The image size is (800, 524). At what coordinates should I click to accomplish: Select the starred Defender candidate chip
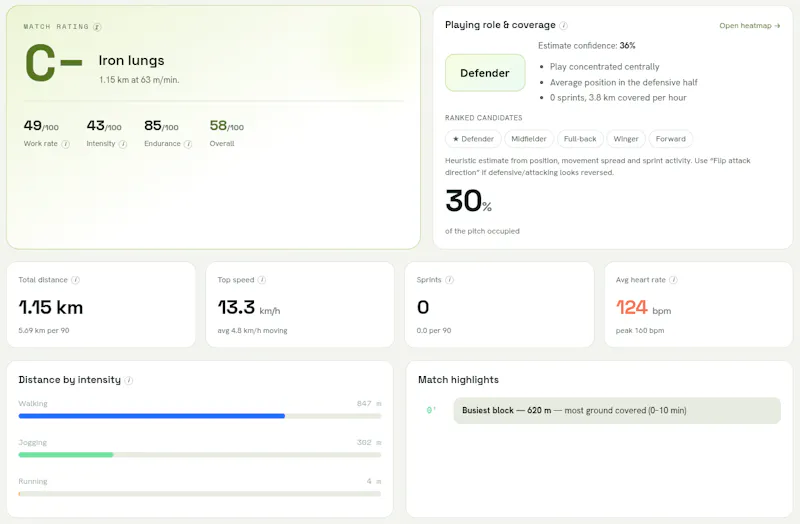(x=473, y=139)
